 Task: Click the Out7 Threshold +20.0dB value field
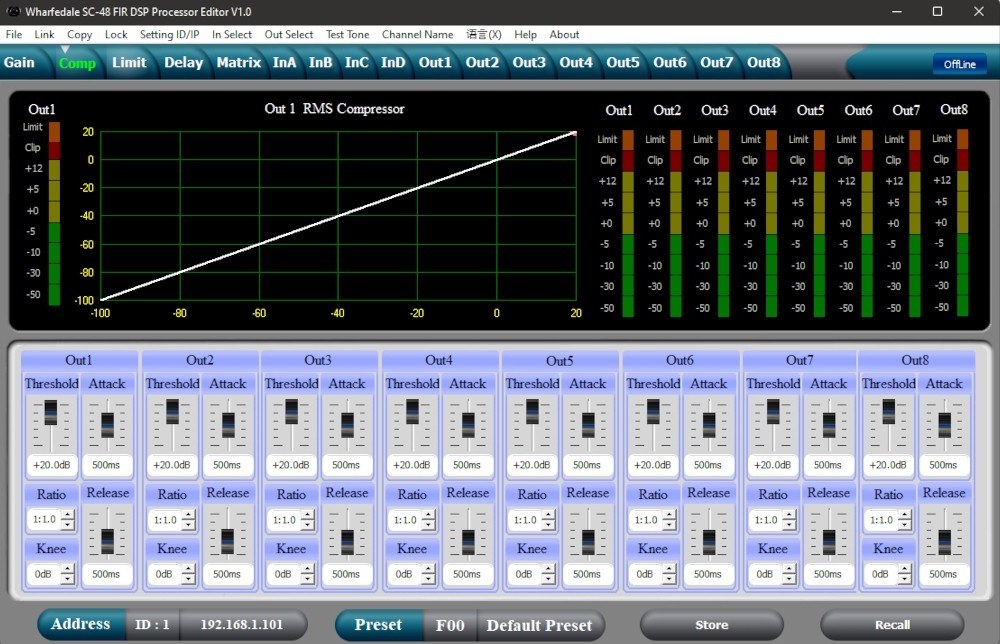click(x=772, y=465)
